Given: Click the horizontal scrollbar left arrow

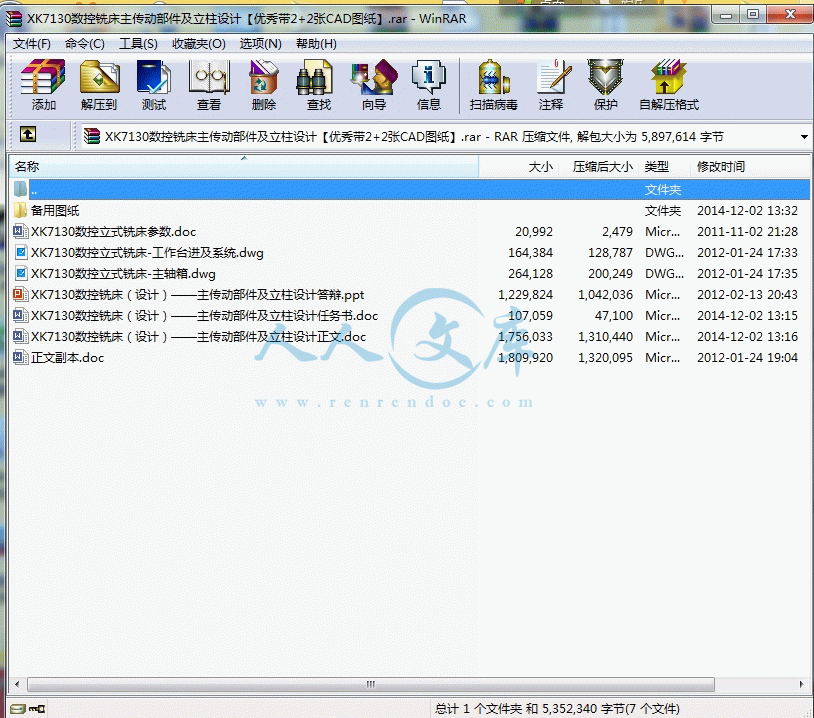Looking at the screenshot, I should point(17,684).
